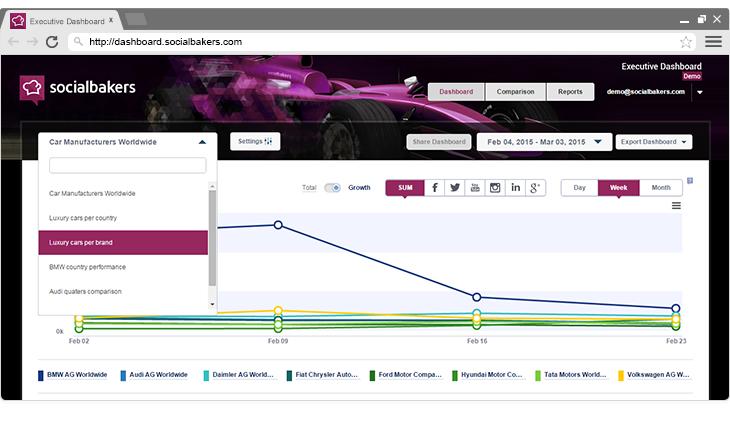This screenshot has height=422, width=730.
Task: Click the Total label
Action: coord(309,188)
